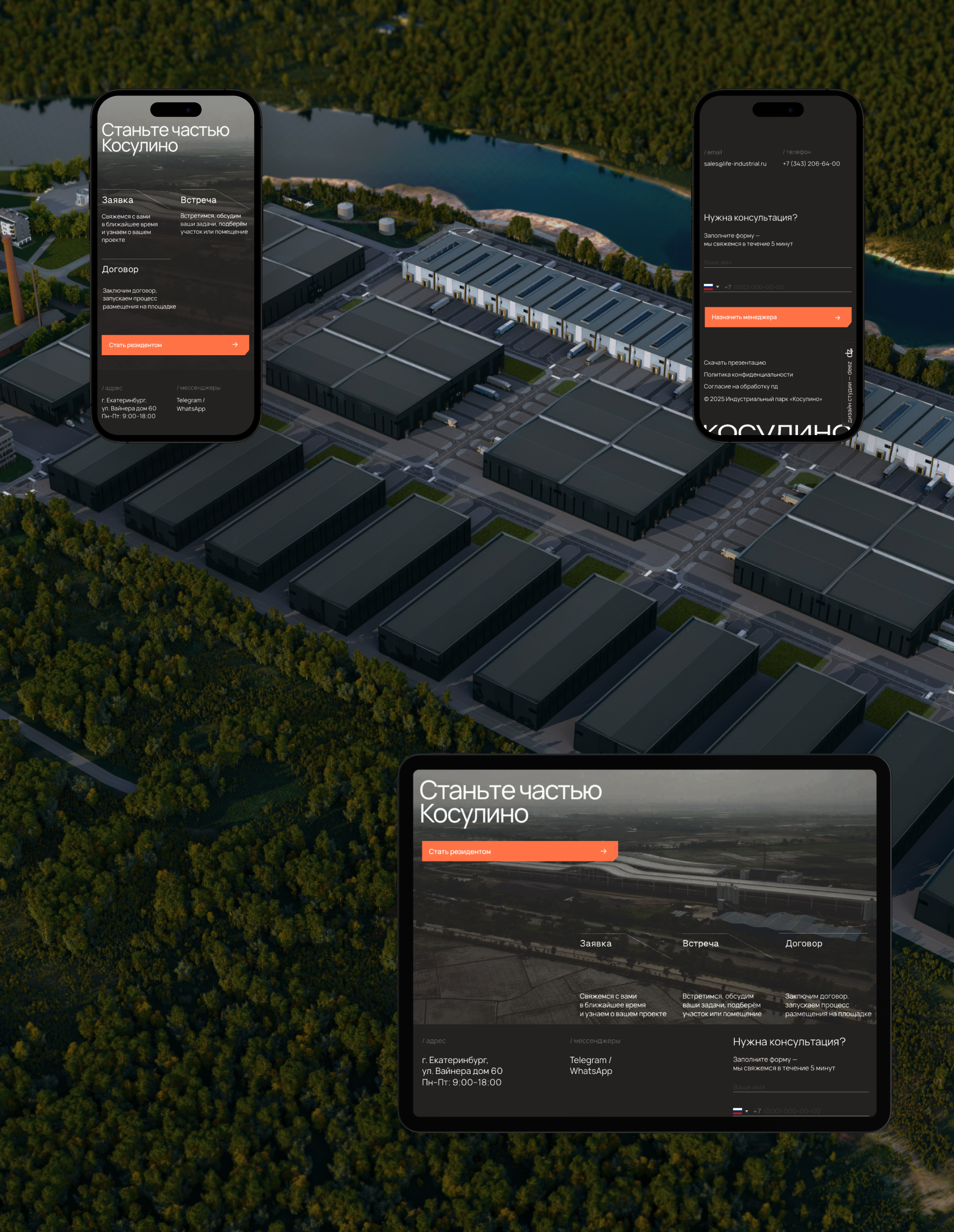
Task: Click arrow icon on left phone's orange button
Action: [x=235, y=345]
